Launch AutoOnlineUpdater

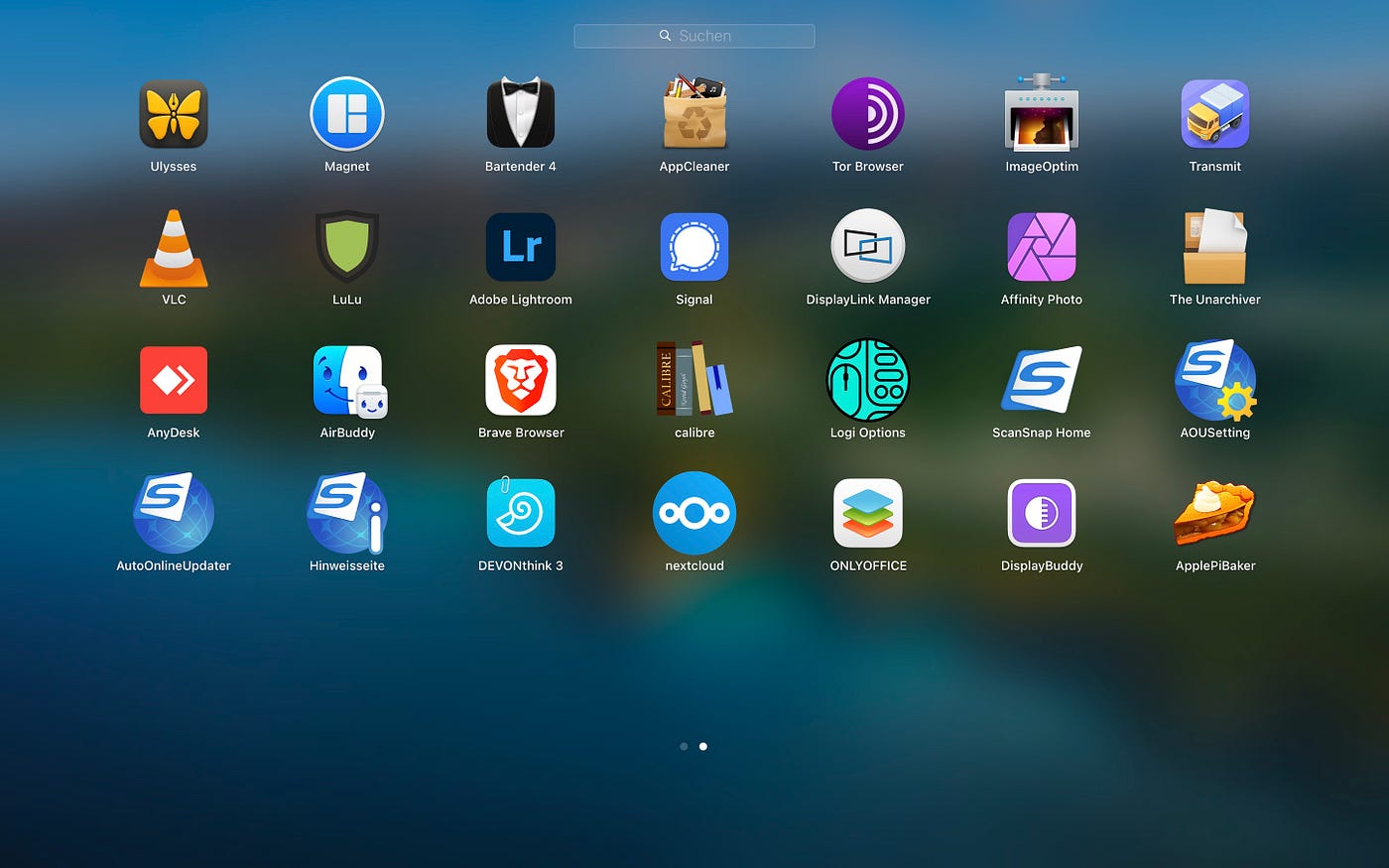pyautogui.click(x=174, y=513)
